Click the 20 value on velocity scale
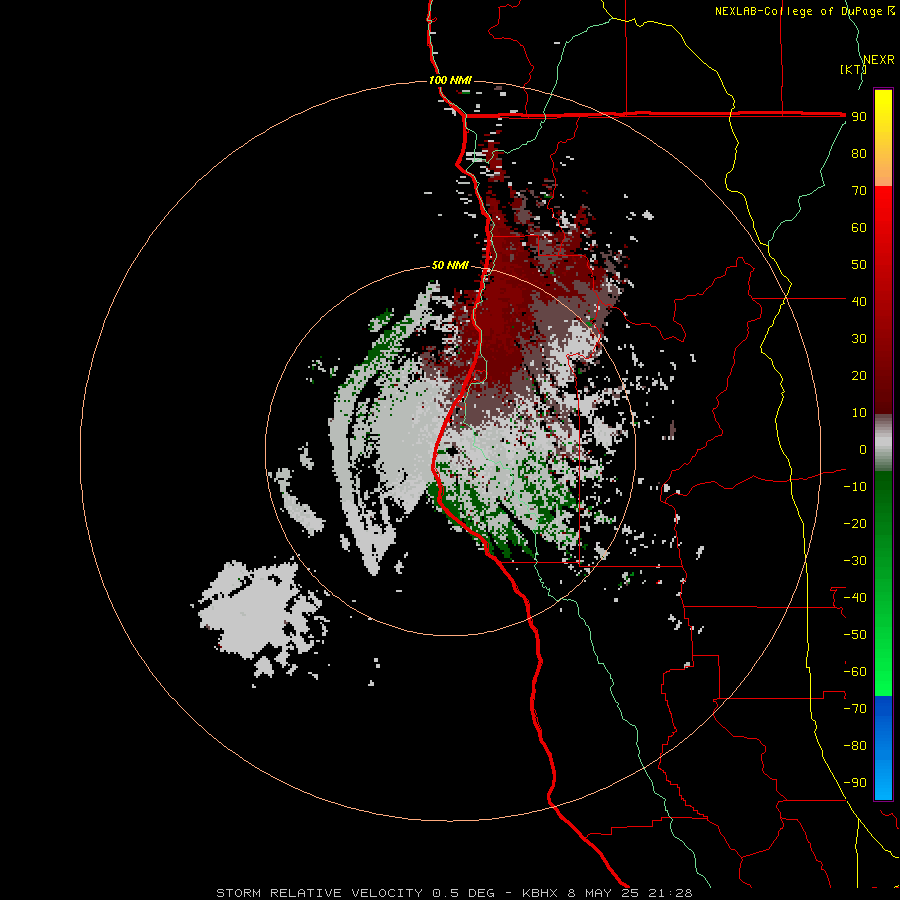900x900 pixels. coord(859,375)
